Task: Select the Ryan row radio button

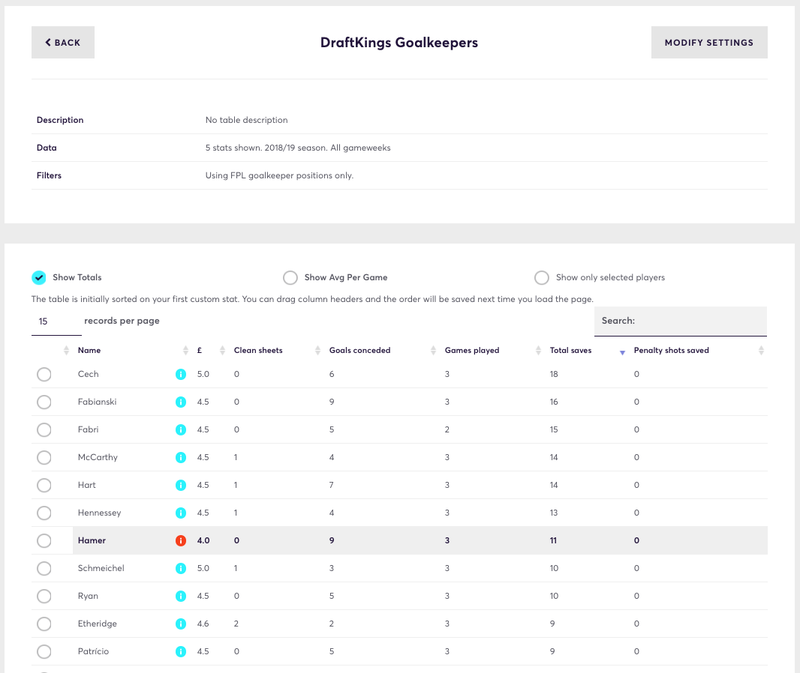Action: (x=44, y=596)
